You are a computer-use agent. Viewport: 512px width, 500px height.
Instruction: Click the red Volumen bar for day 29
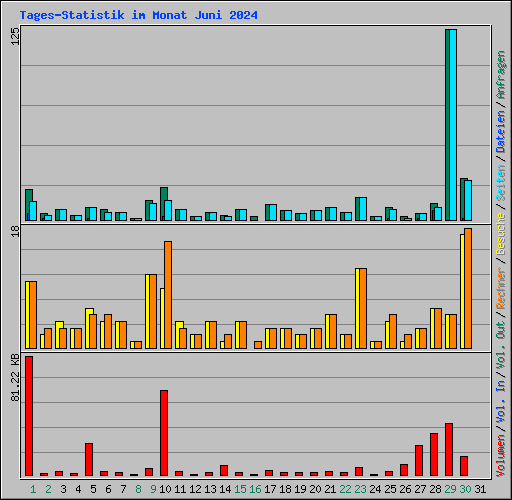pyautogui.click(x=449, y=449)
